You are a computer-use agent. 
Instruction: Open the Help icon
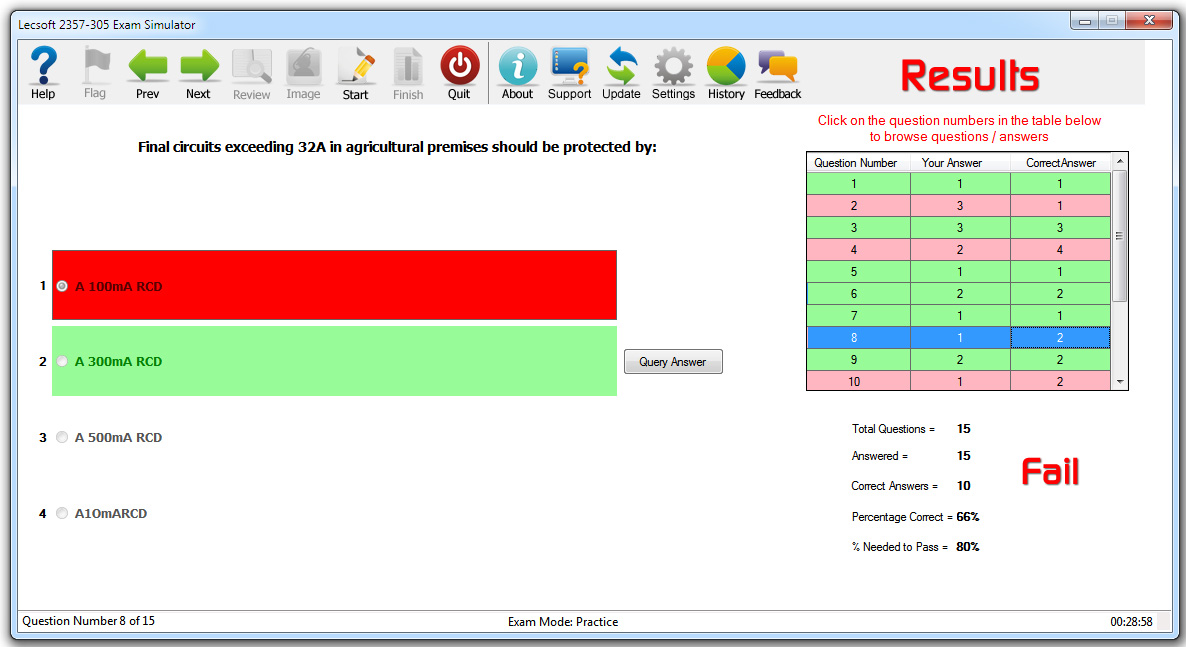pos(43,73)
